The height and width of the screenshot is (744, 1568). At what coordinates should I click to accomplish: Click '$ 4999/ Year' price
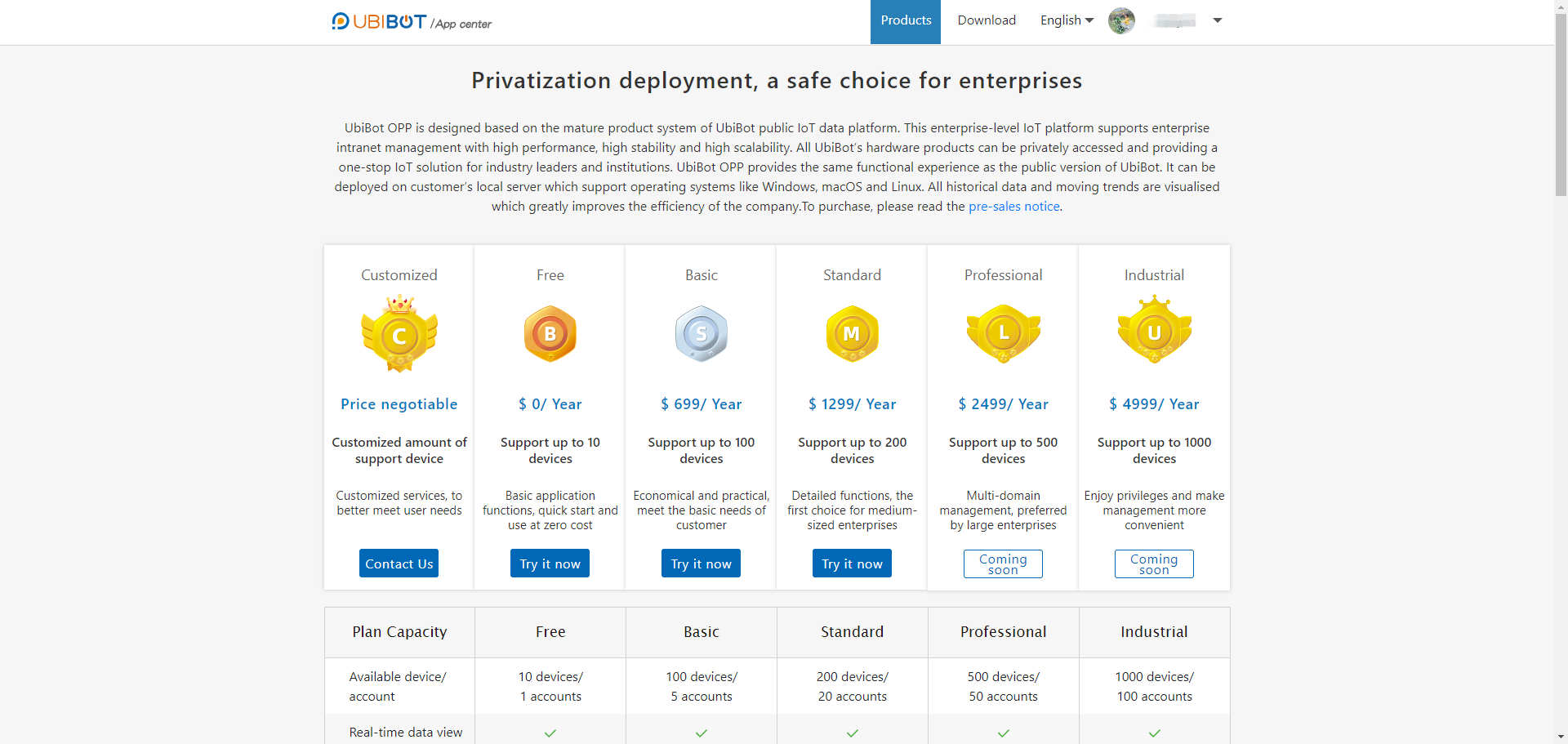(x=1154, y=404)
